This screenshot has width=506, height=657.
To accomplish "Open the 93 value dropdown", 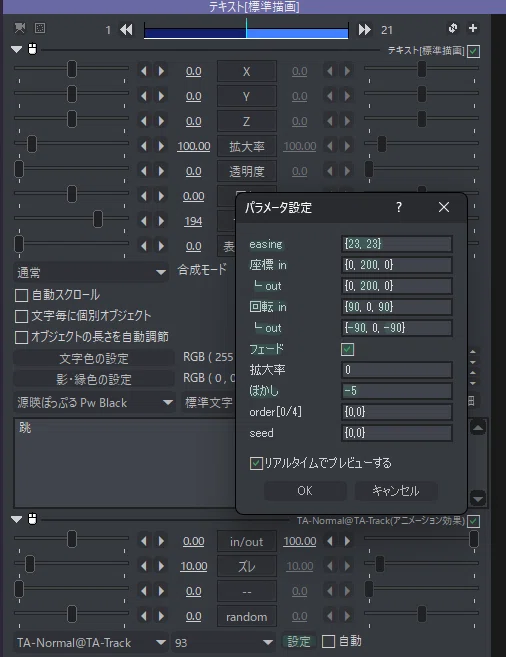I will click(x=224, y=642).
